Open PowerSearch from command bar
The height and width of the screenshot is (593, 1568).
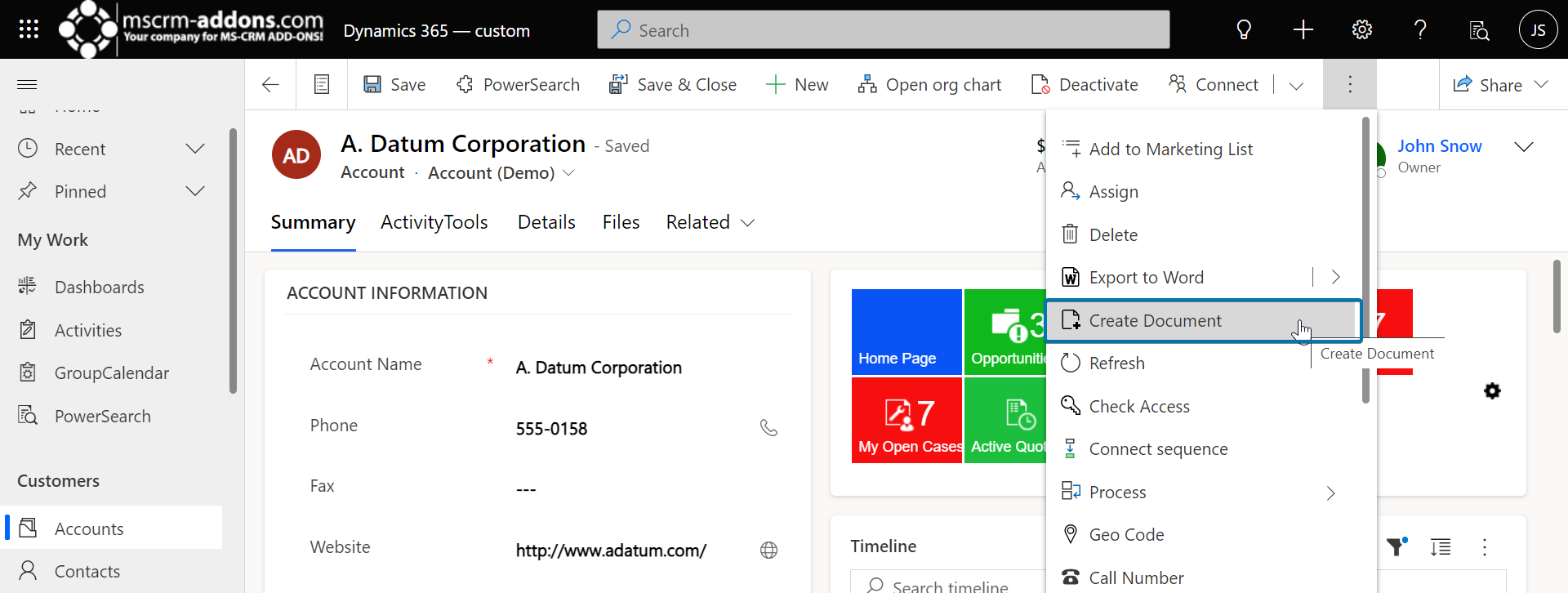pyautogui.click(x=518, y=84)
